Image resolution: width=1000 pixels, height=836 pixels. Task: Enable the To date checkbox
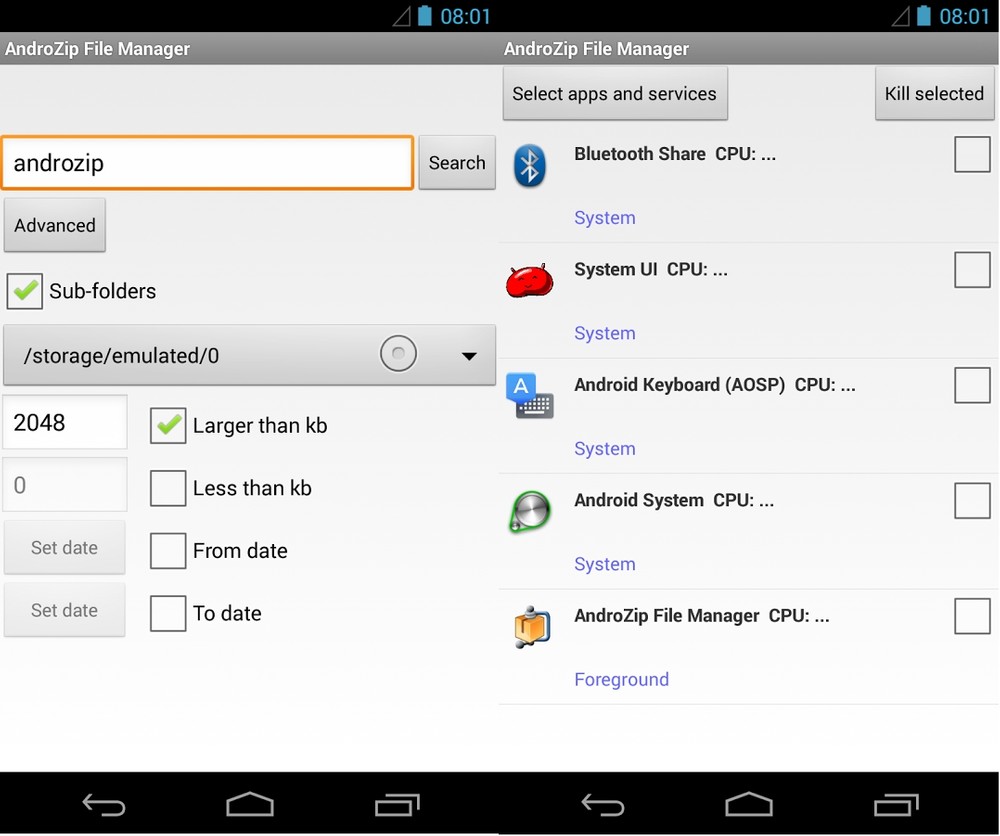168,613
